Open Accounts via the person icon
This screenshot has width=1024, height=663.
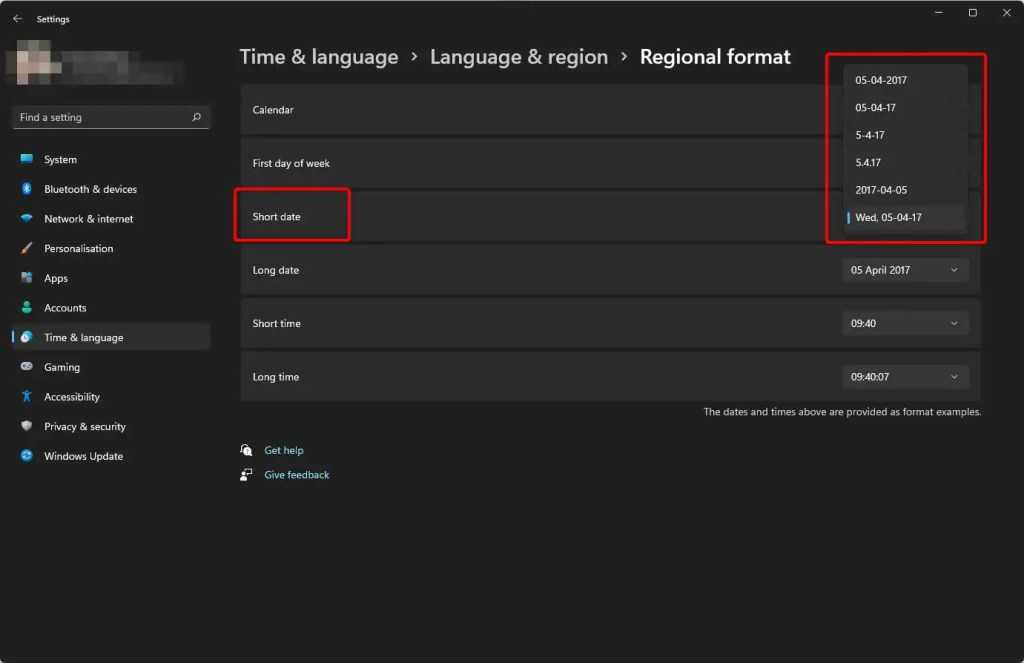(26, 308)
